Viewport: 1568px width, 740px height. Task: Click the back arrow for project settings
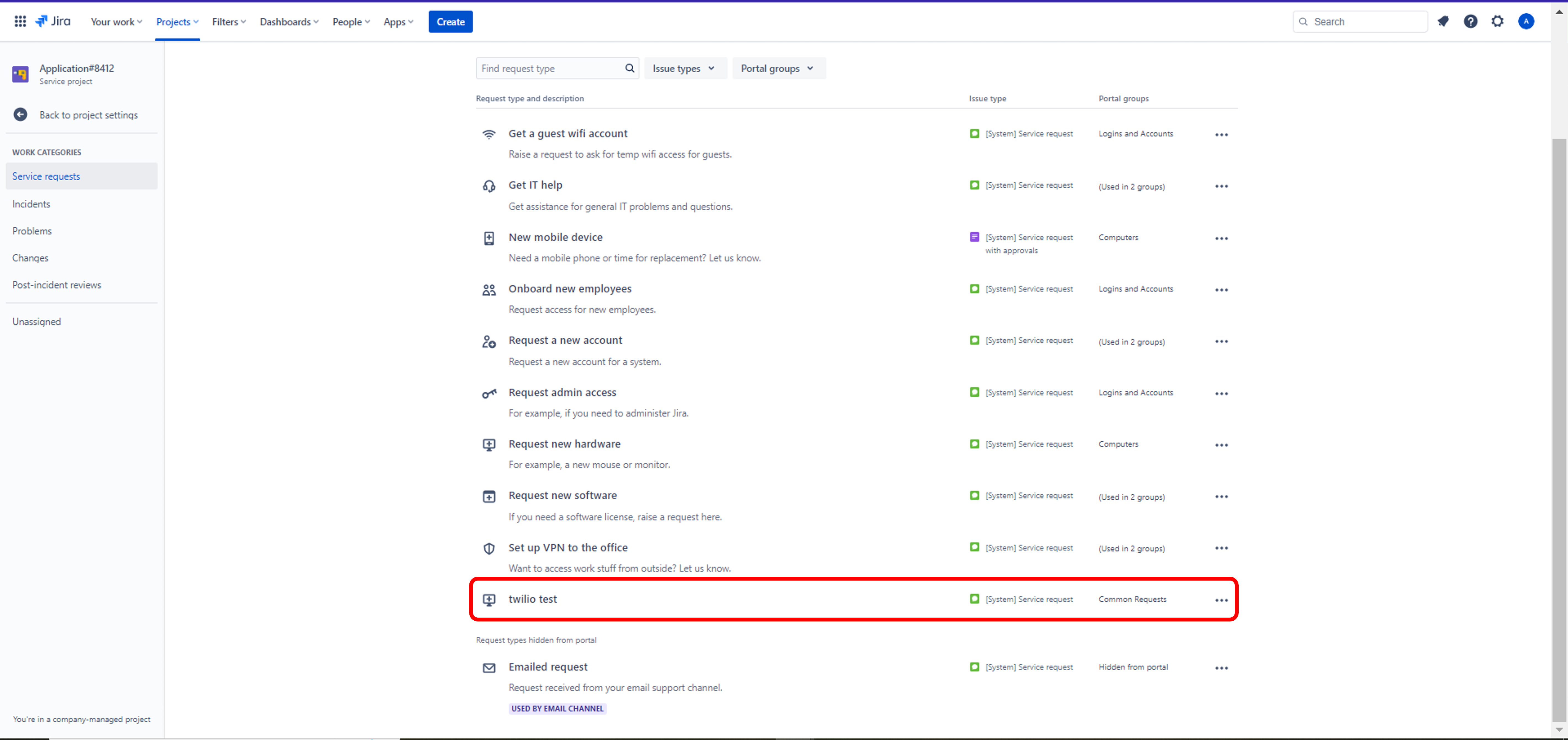click(20, 114)
